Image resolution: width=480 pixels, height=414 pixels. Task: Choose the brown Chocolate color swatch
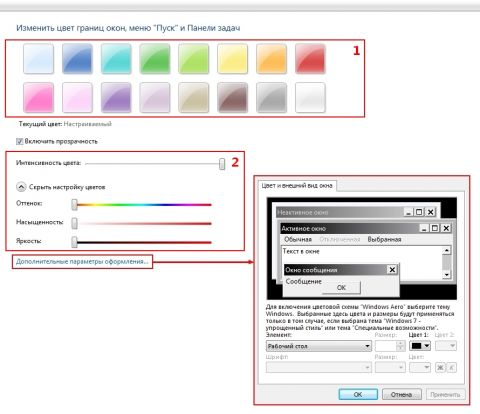[232, 98]
